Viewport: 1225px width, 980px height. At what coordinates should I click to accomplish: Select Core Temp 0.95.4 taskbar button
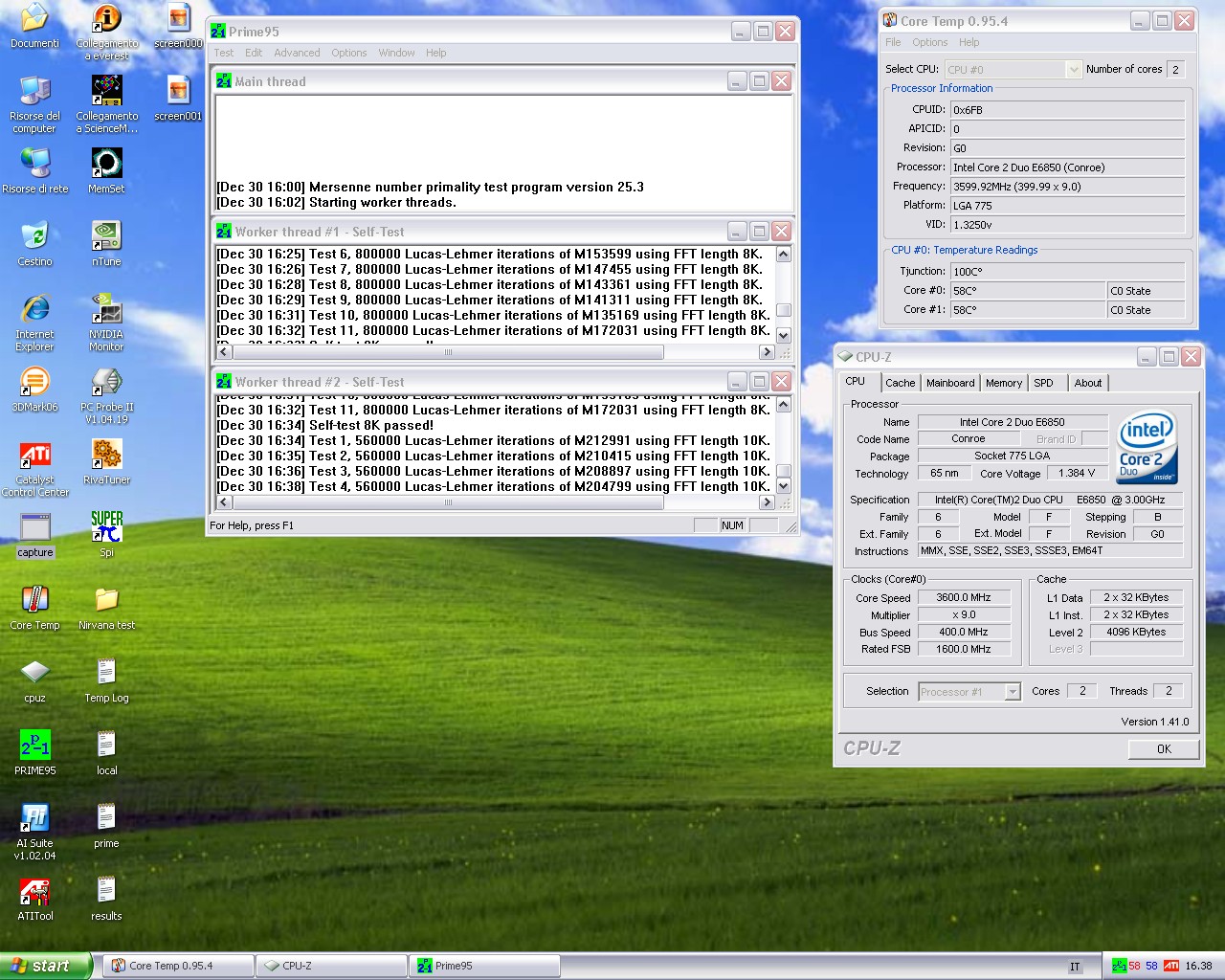(x=178, y=966)
